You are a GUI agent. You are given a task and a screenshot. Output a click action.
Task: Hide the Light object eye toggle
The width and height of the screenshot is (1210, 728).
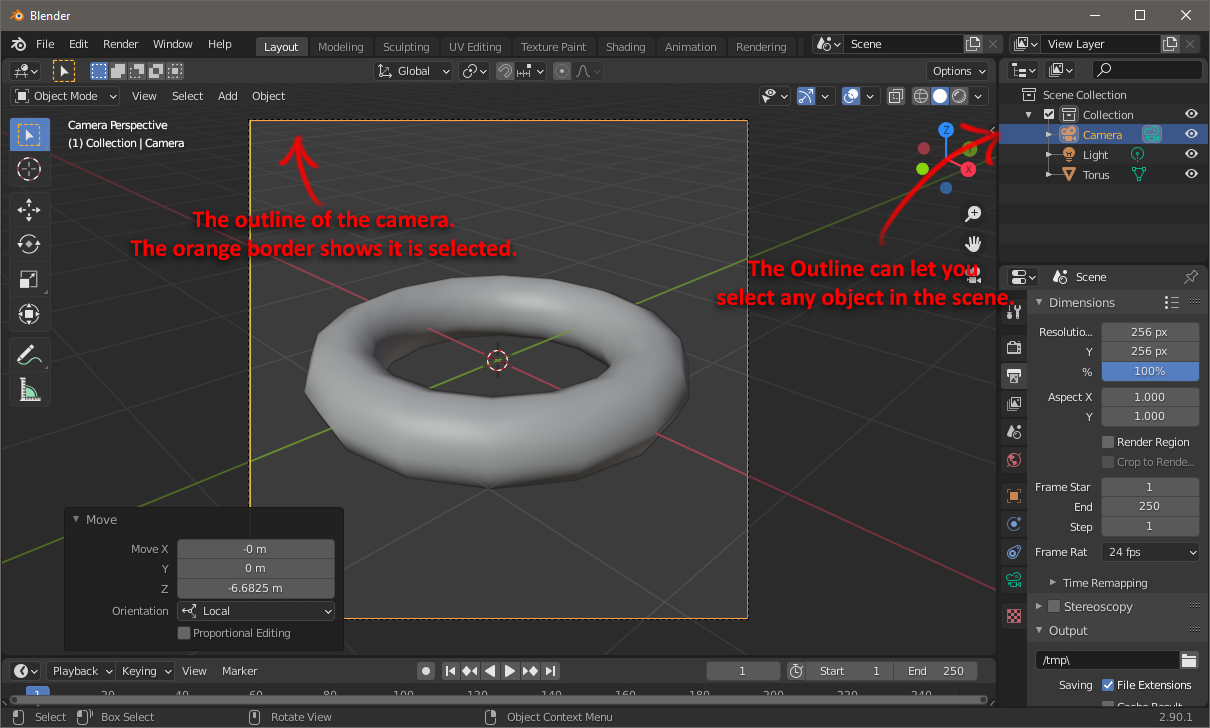point(1191,154)
